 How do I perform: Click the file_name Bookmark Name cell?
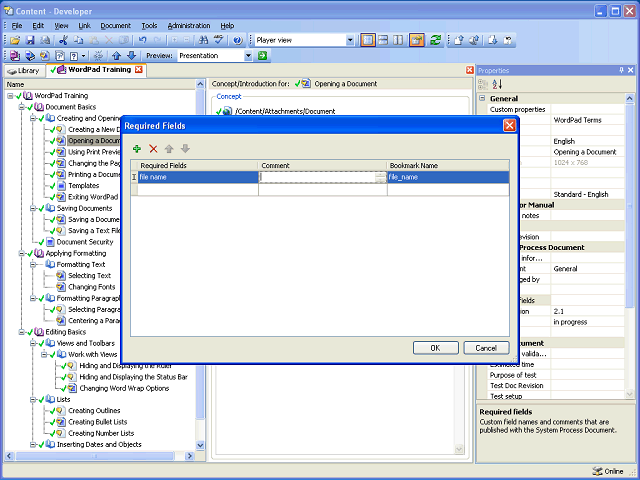448,177
